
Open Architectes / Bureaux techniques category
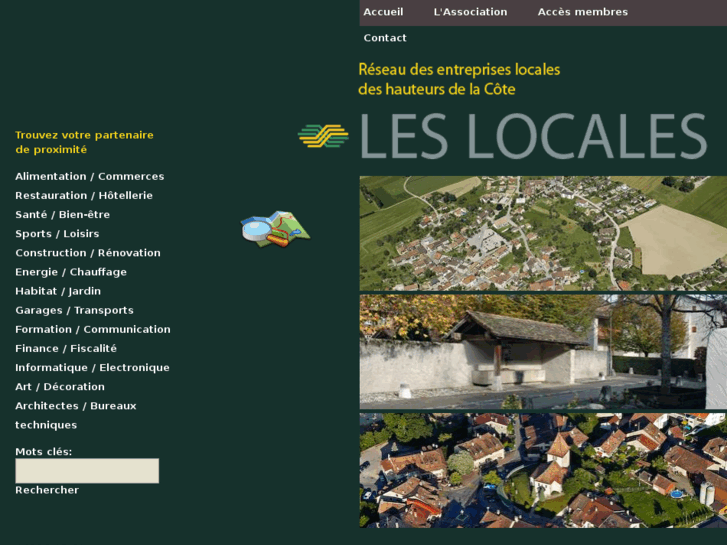(76, 415)
